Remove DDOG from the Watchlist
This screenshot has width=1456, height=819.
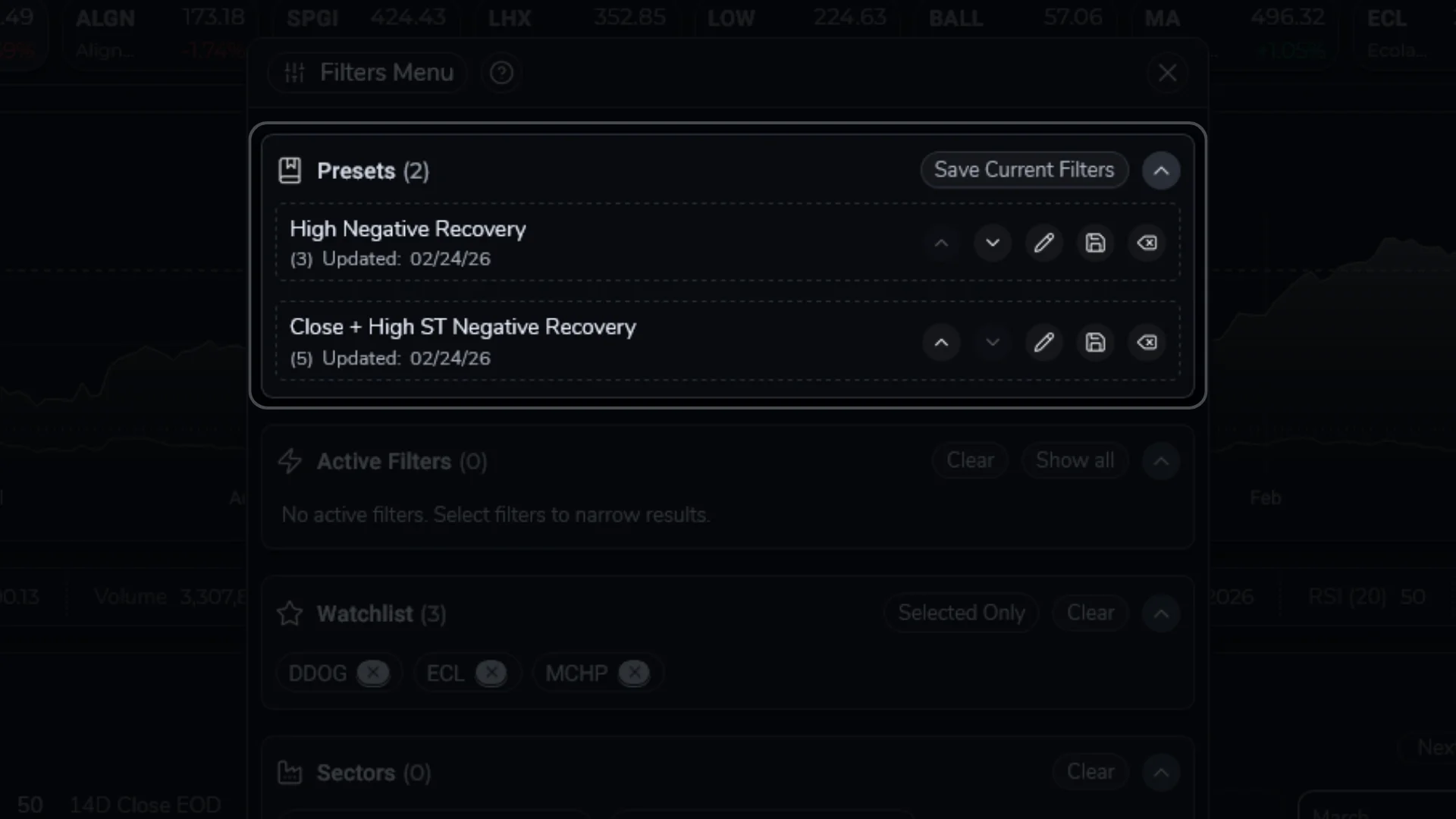tap(373, 673)
